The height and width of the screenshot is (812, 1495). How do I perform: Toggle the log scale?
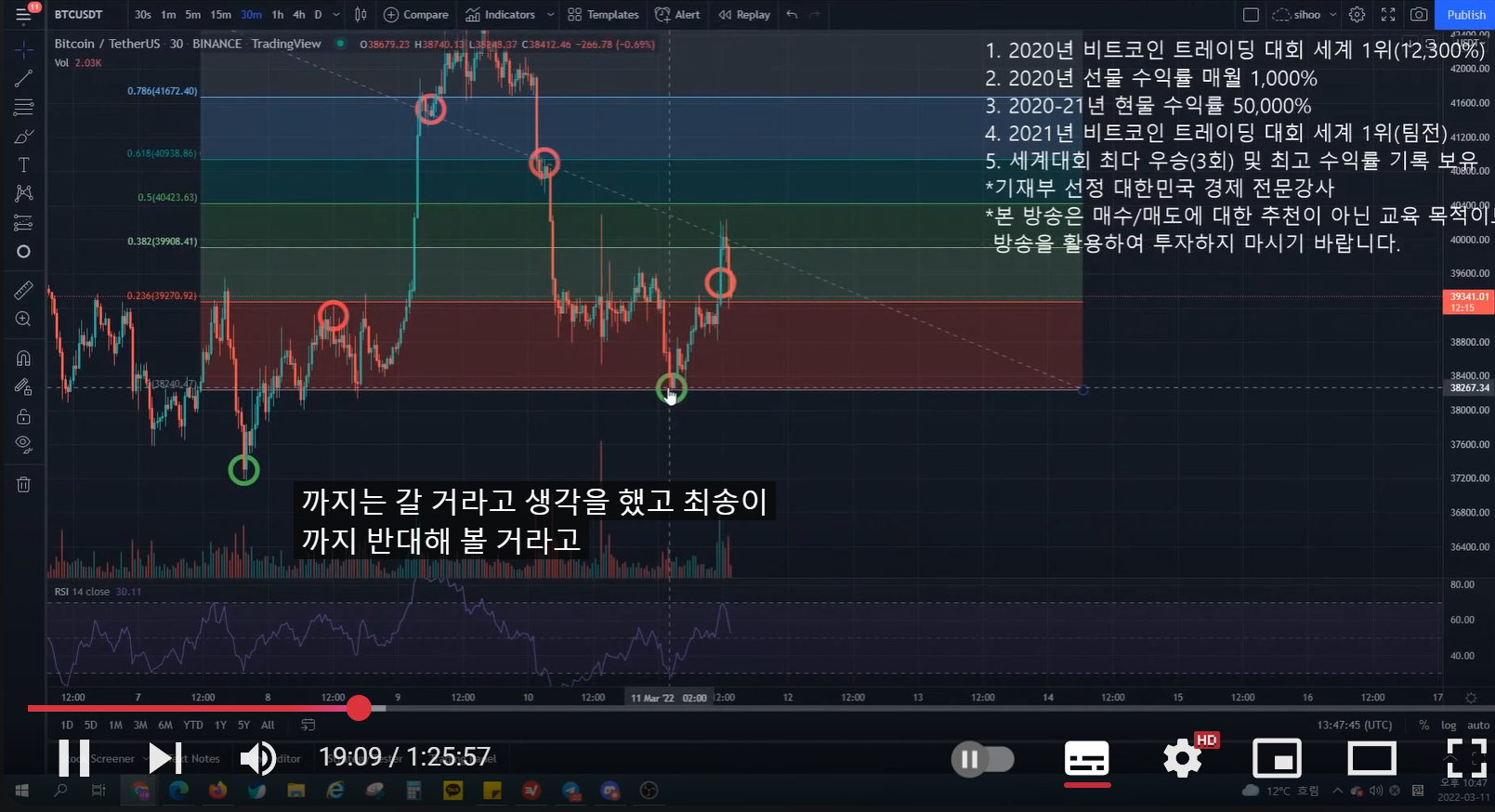(x=1449, y=725)
